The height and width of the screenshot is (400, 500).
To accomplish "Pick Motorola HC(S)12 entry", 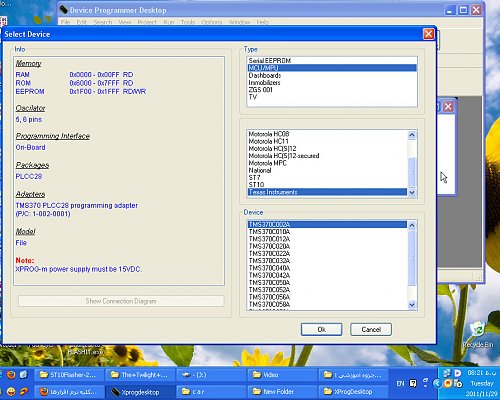I will pyautogui.click(x=328, y=149).
